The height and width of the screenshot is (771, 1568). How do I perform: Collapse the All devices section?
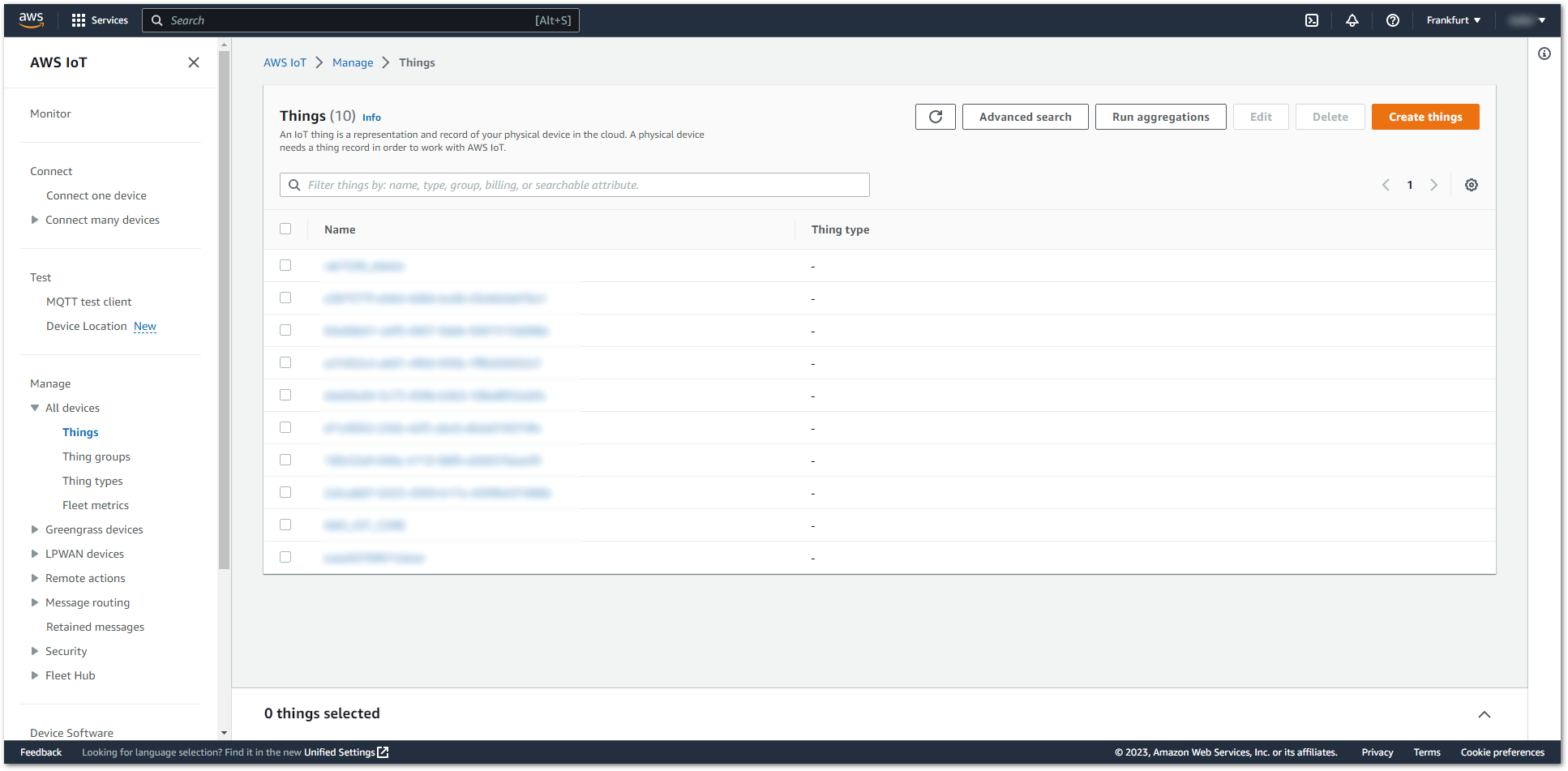(35, 408)
